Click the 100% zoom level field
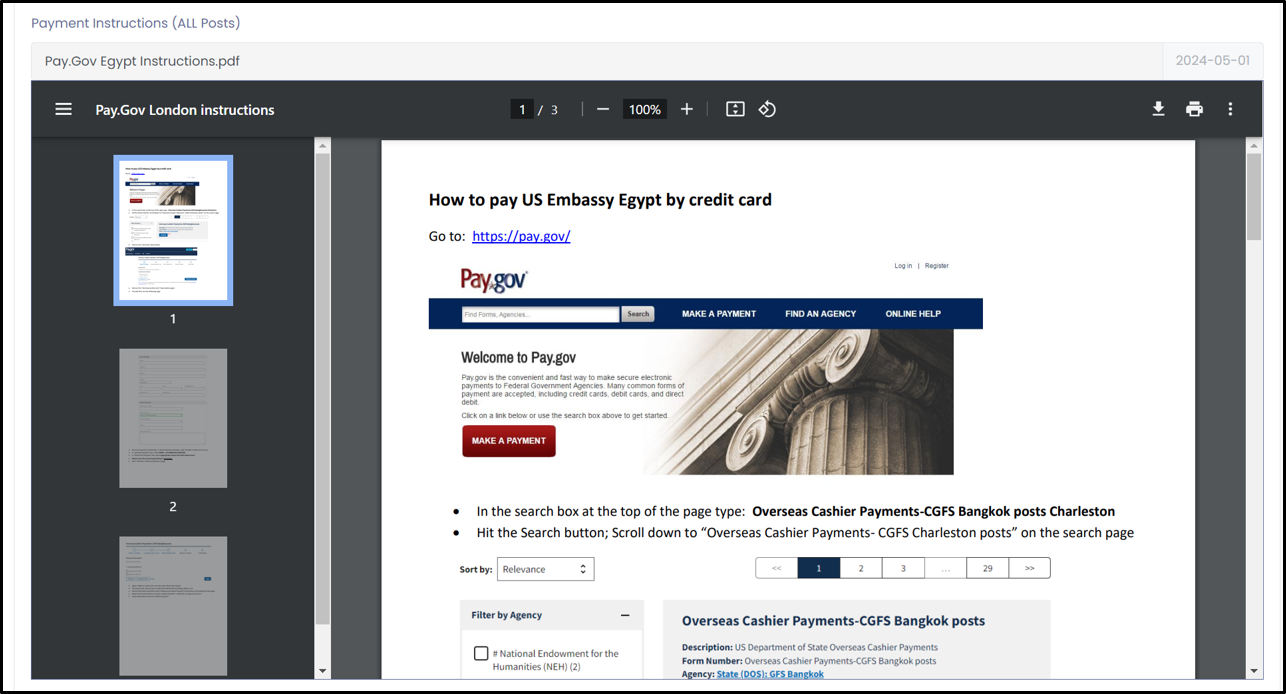The height and width of the screenshot is (694, 1286). [x=645, y=109]
